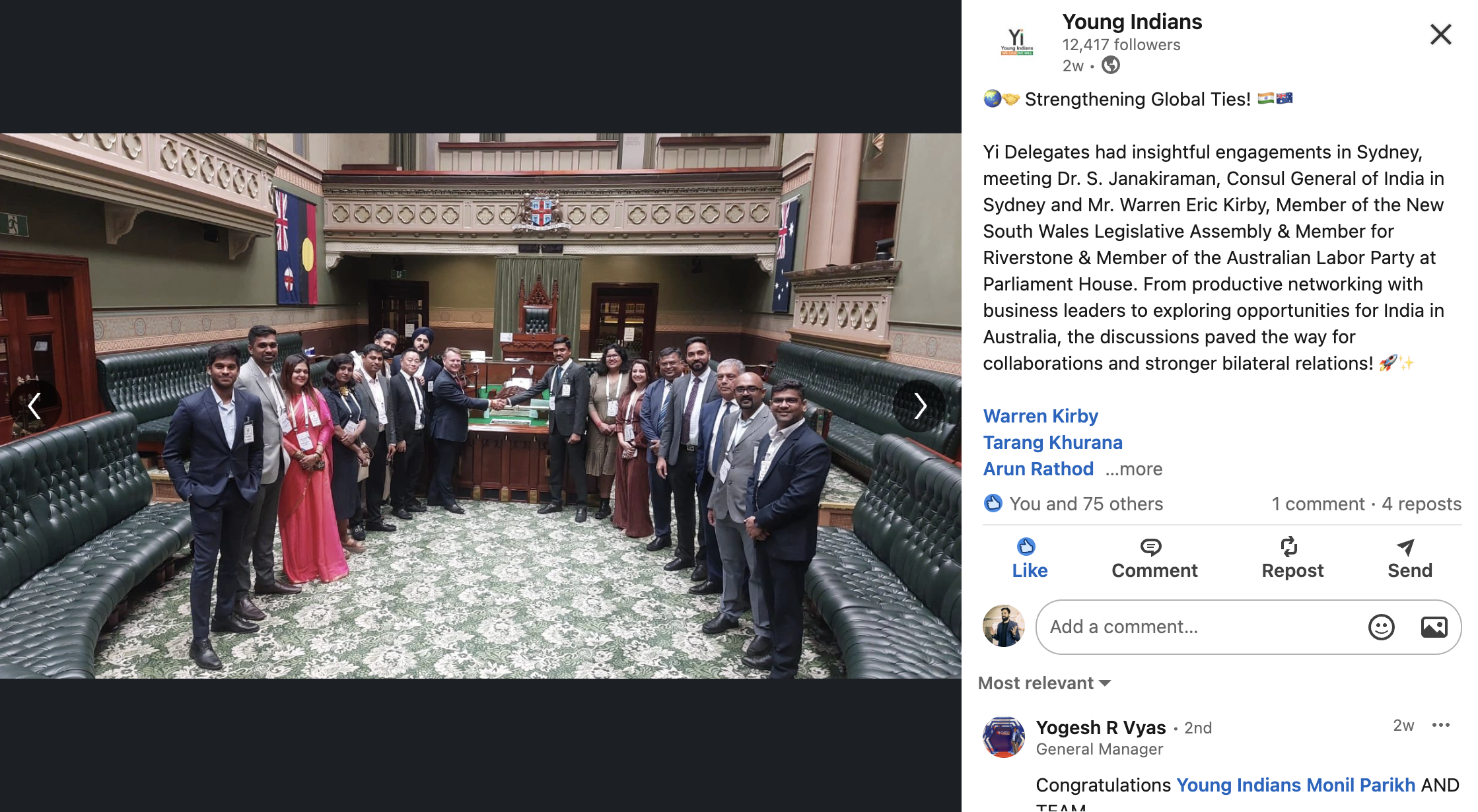Expand post text with ...more

point(1134,469)
